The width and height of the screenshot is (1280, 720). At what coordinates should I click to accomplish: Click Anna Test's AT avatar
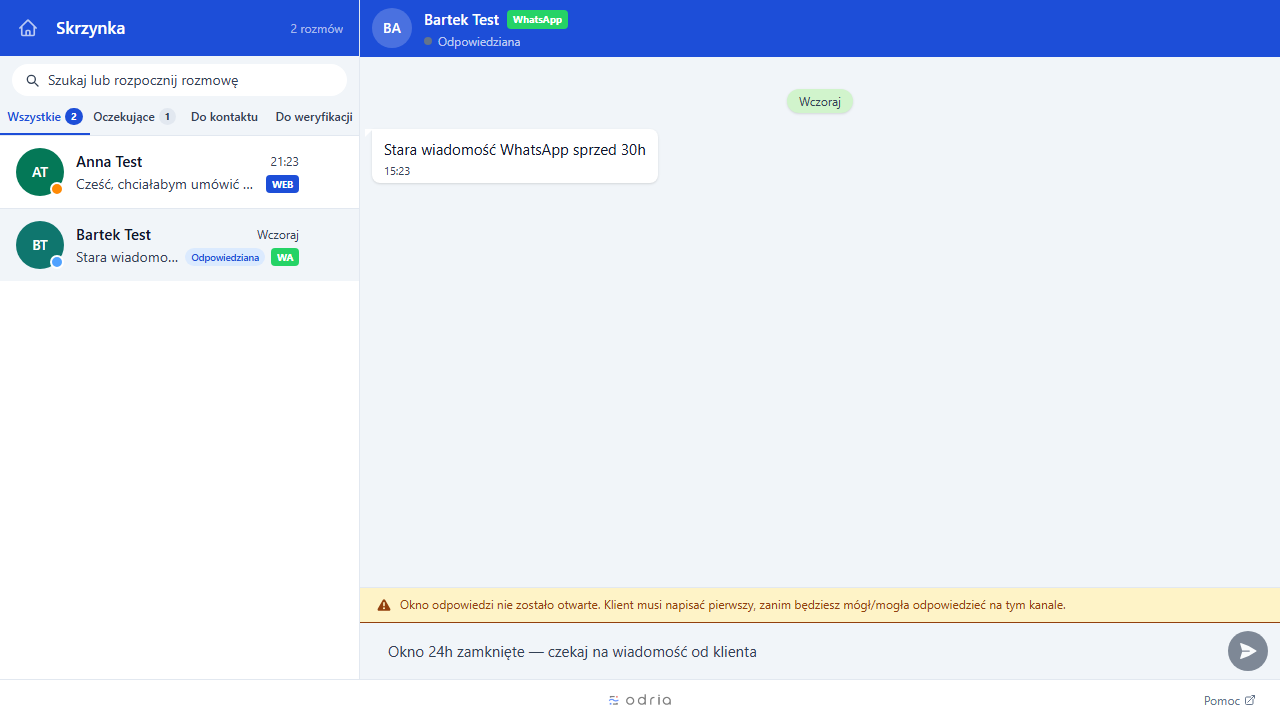click(x=40, y=172)
